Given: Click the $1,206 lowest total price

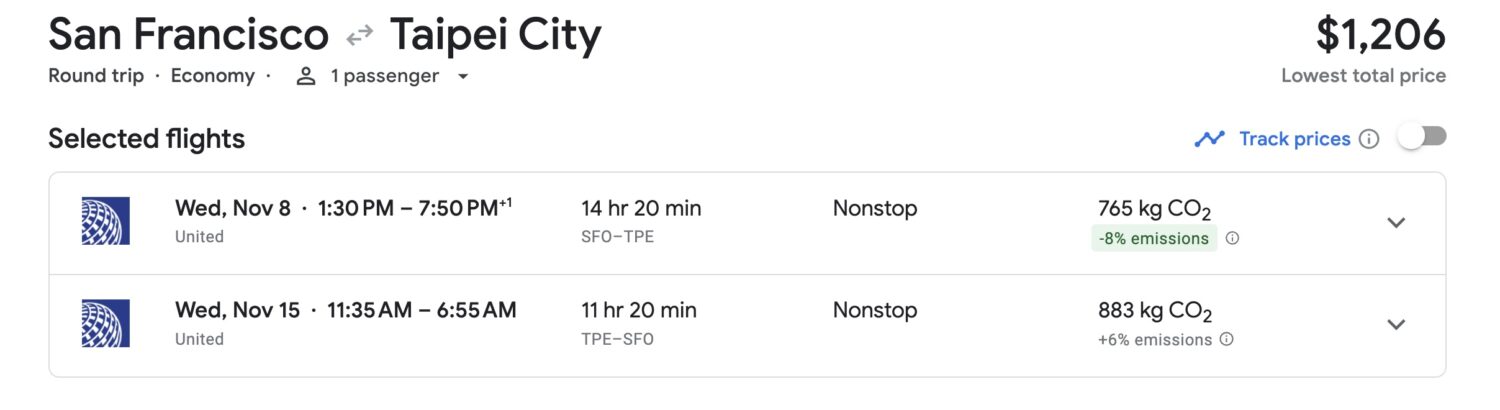Looking at the screenshot, I should pos(1380,36).
